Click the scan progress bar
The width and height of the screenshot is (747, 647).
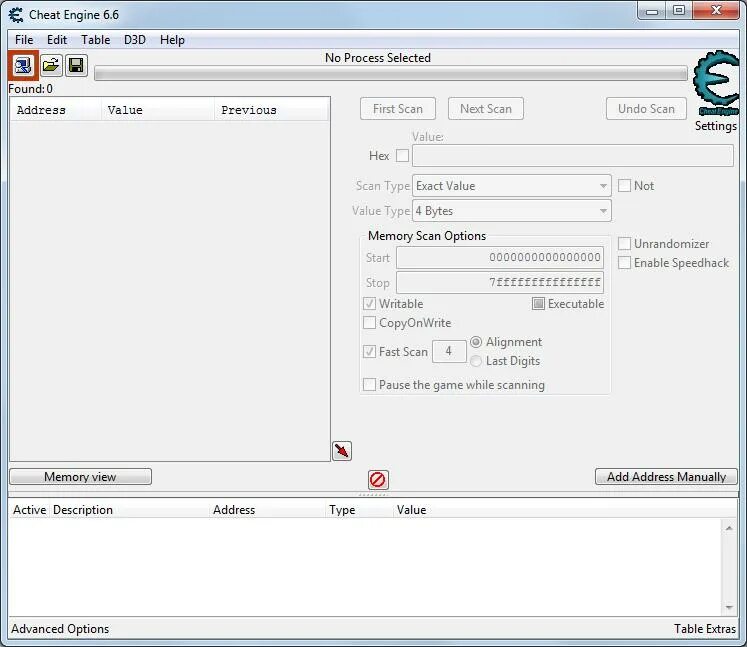point(391,74)
